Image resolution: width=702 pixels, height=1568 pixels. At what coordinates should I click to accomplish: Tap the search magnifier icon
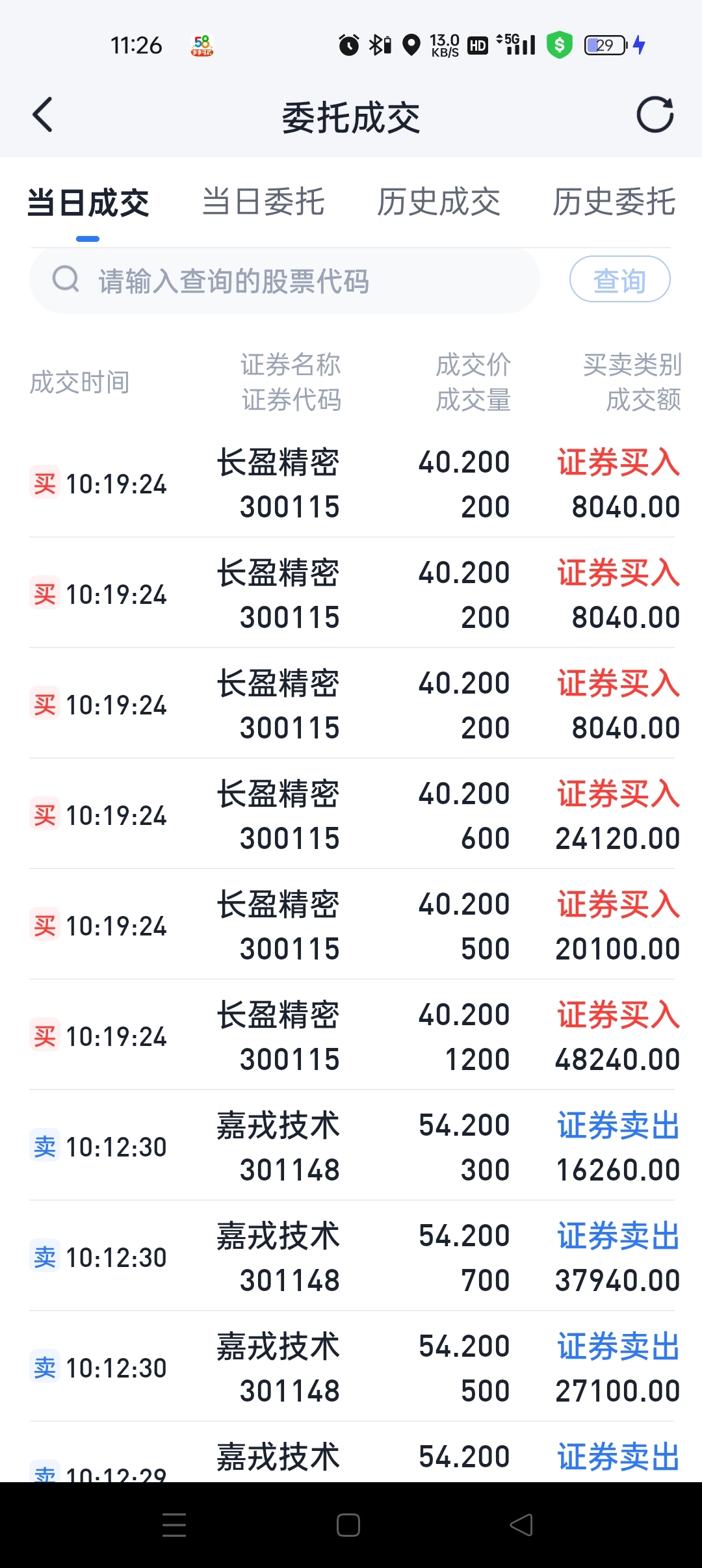66,280
